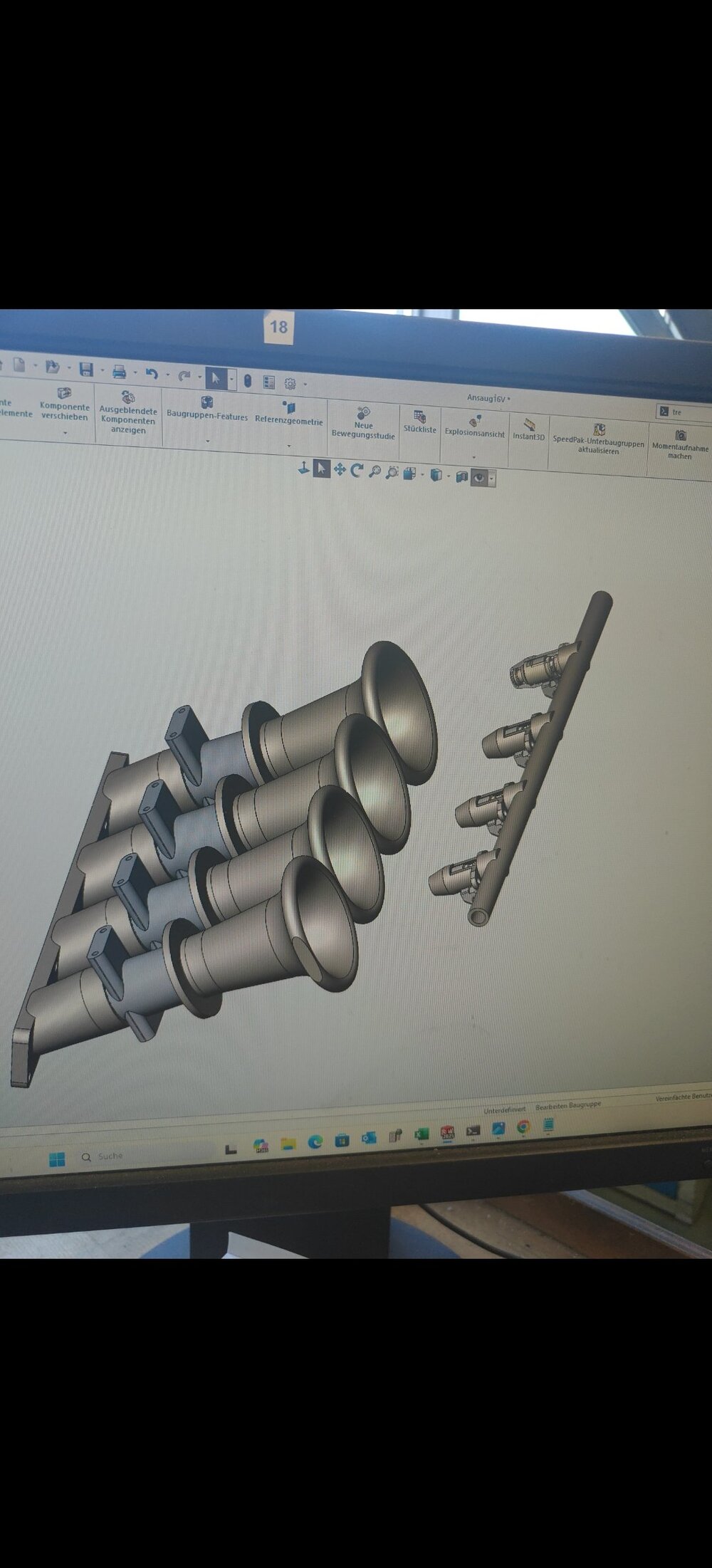
Task: Open view orientation dropdown arrow
Action: pyautogui.click(x=422, y=474)
